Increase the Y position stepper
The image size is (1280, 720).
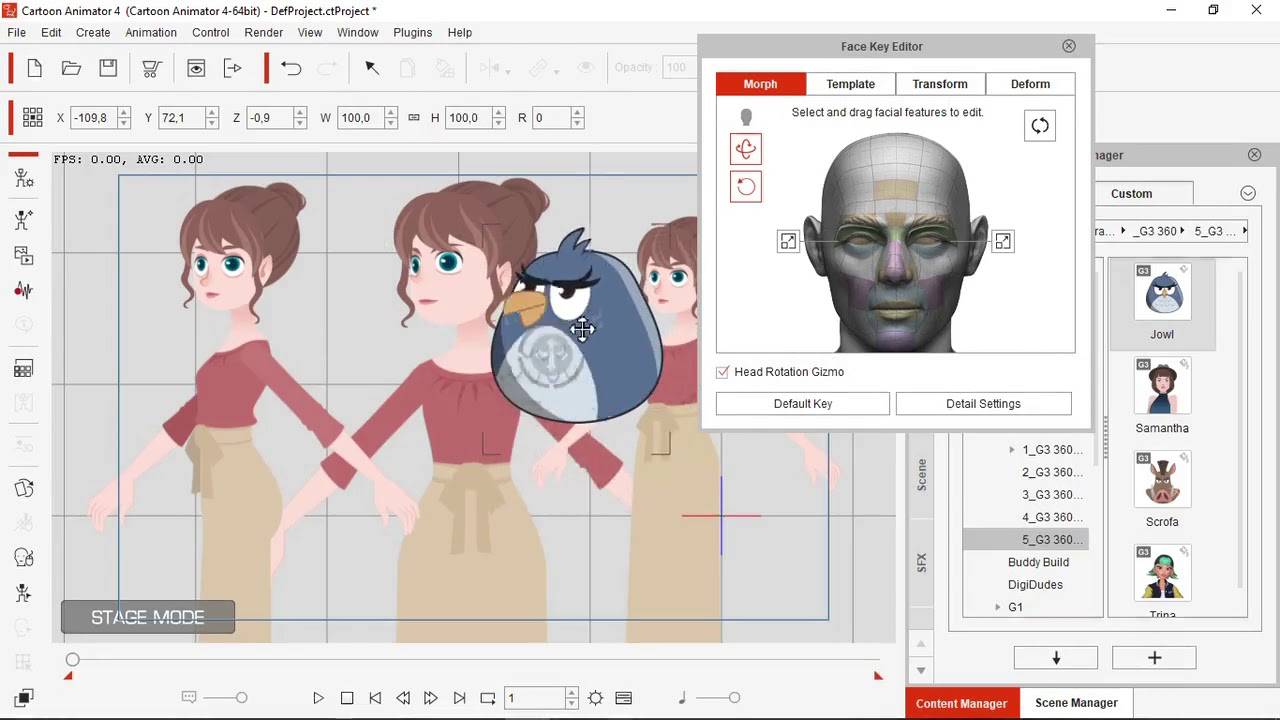coord(212,113)
